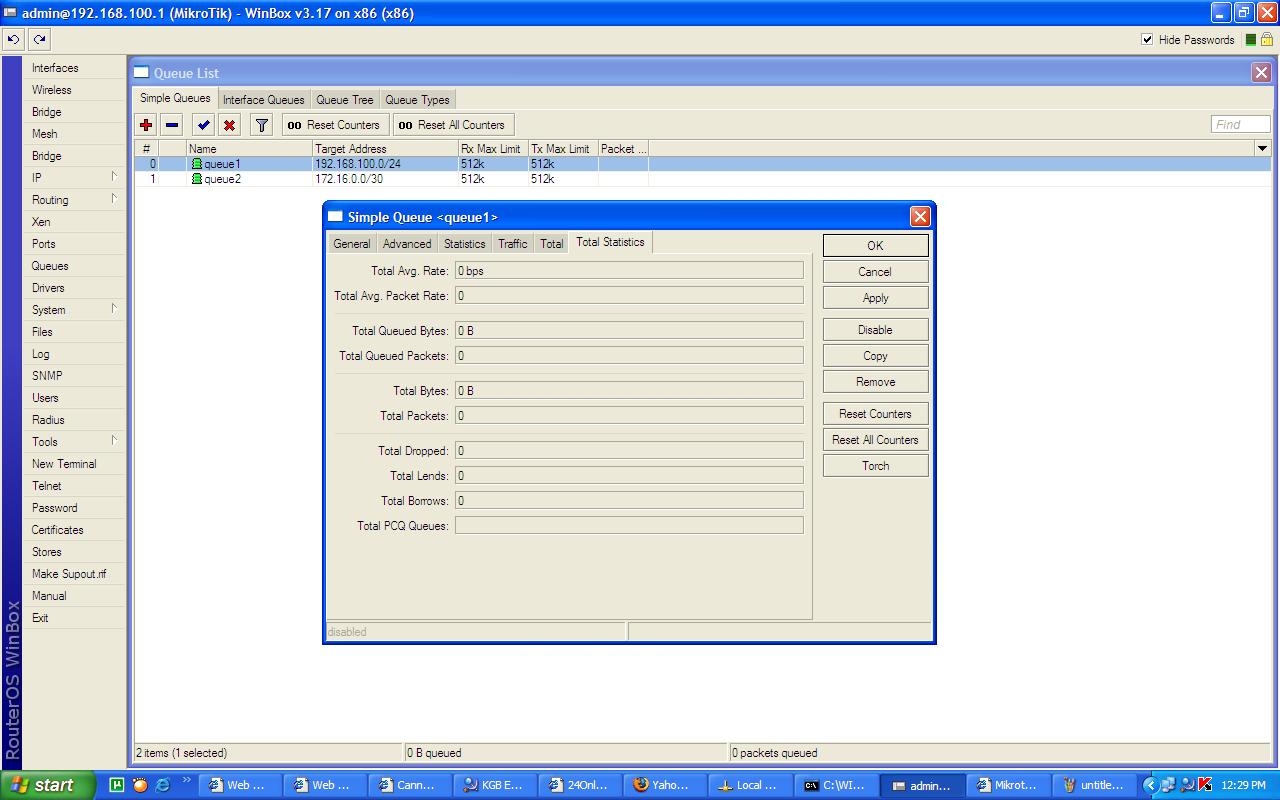Click the Undo arrow icon

(x=13, y=39)
